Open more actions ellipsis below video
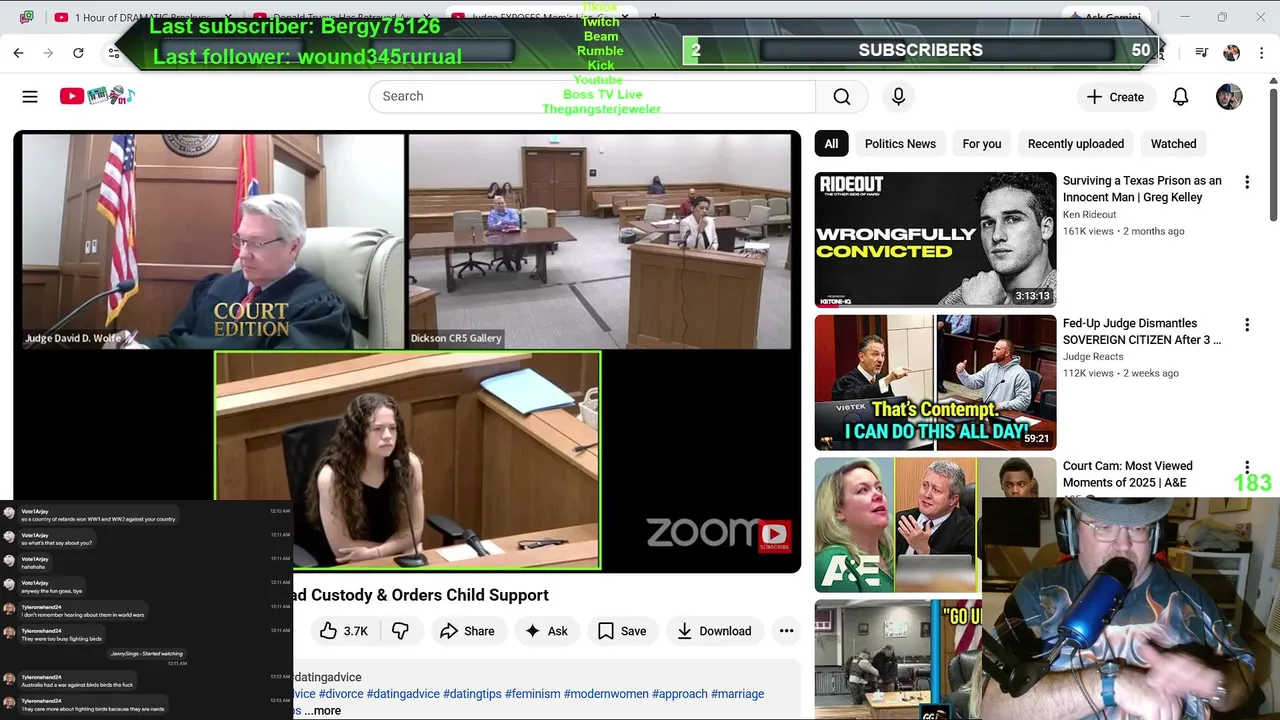Image resolution: width=1280 pixels, height=720 pixels. click(786, 631)
